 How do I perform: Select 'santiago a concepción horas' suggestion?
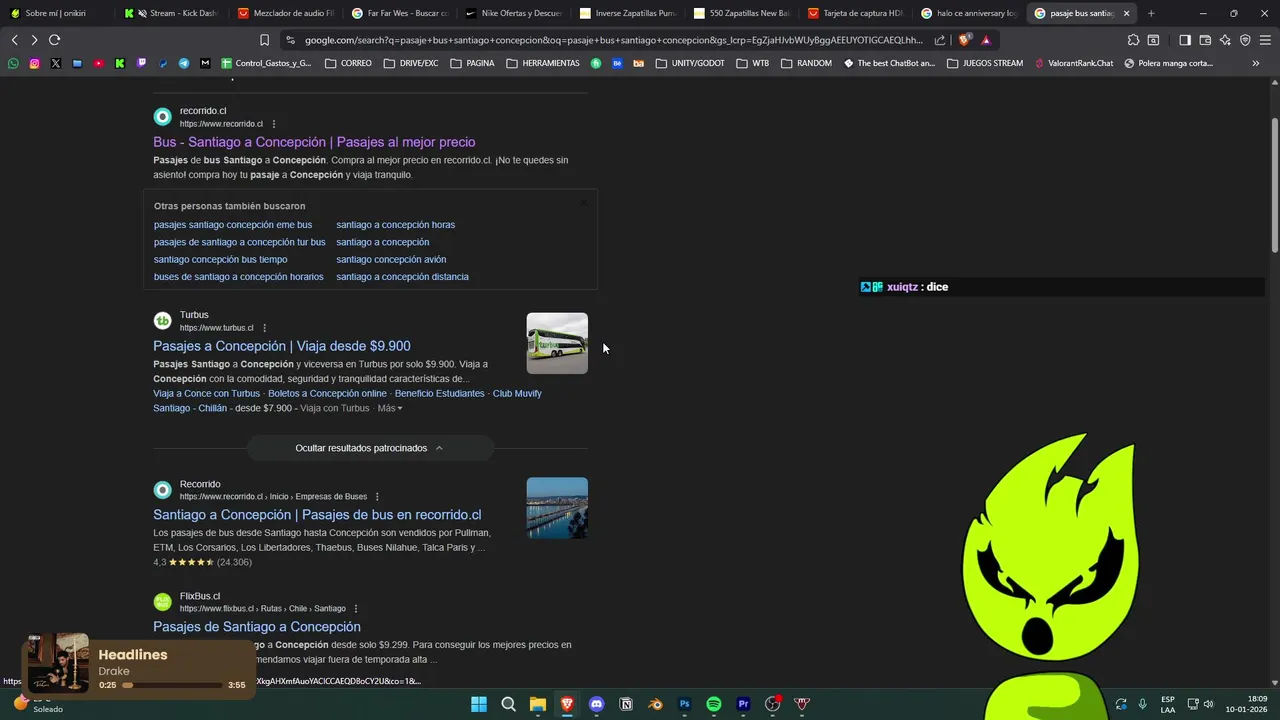pos(395,225)
